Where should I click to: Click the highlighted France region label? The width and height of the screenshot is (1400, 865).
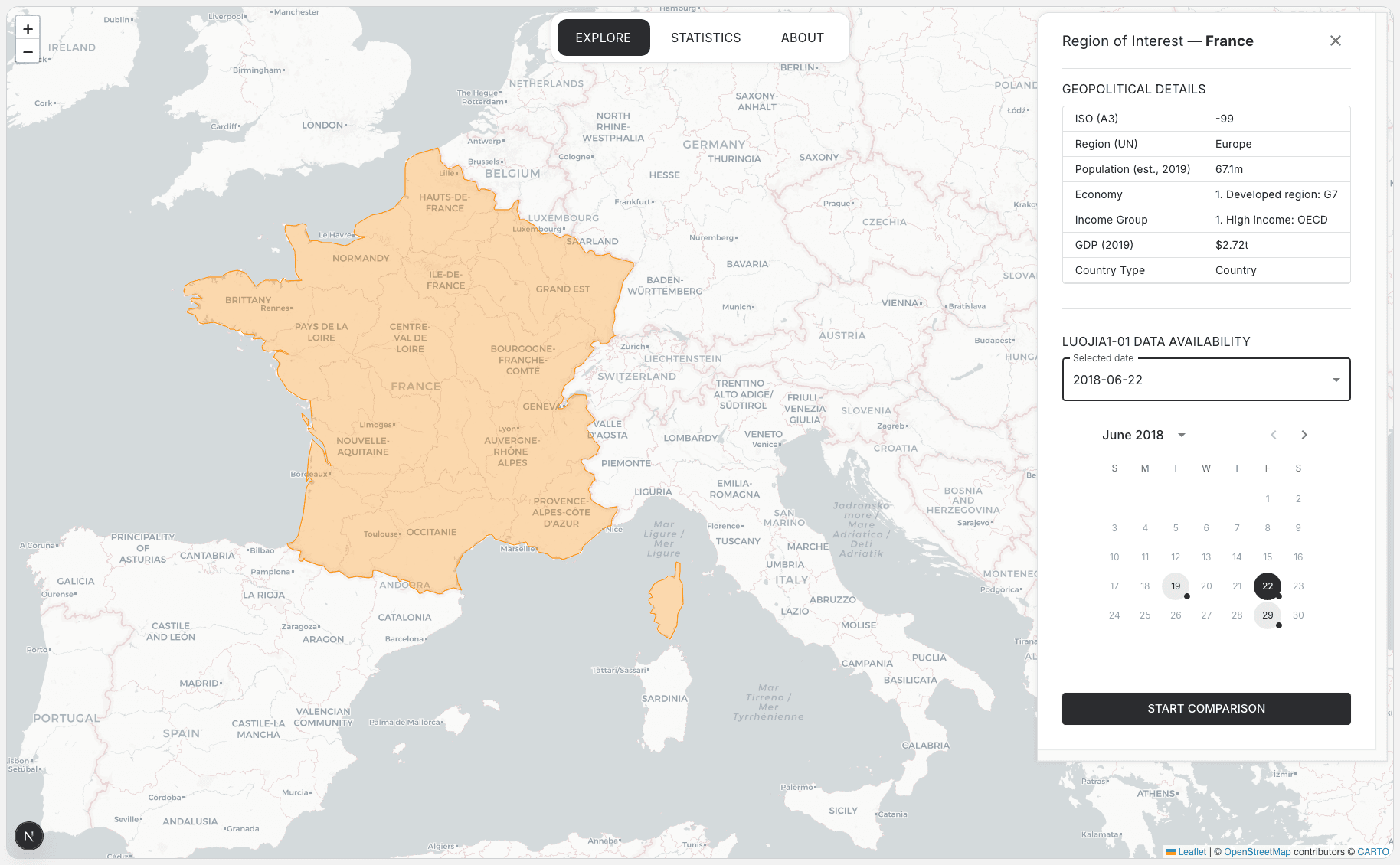416,387
